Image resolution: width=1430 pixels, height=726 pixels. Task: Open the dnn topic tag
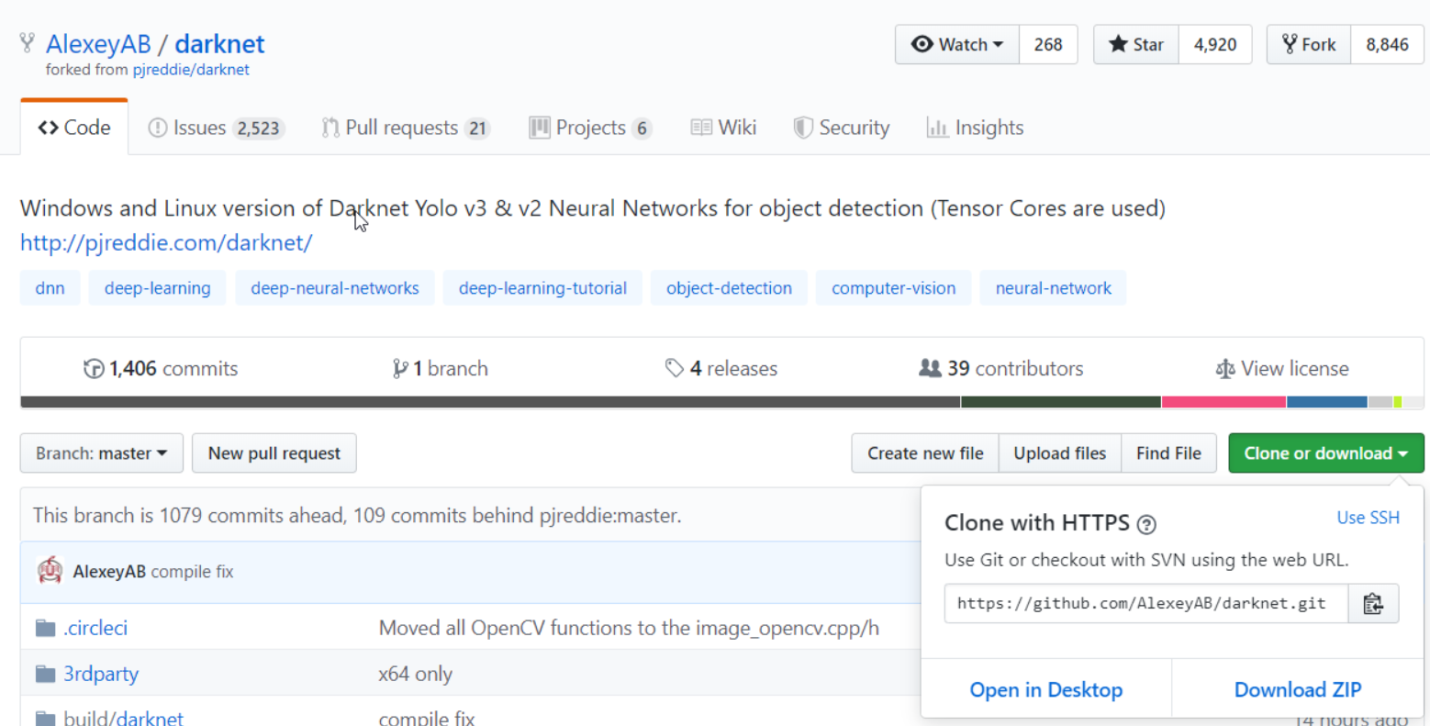click(x=50, y=288)
